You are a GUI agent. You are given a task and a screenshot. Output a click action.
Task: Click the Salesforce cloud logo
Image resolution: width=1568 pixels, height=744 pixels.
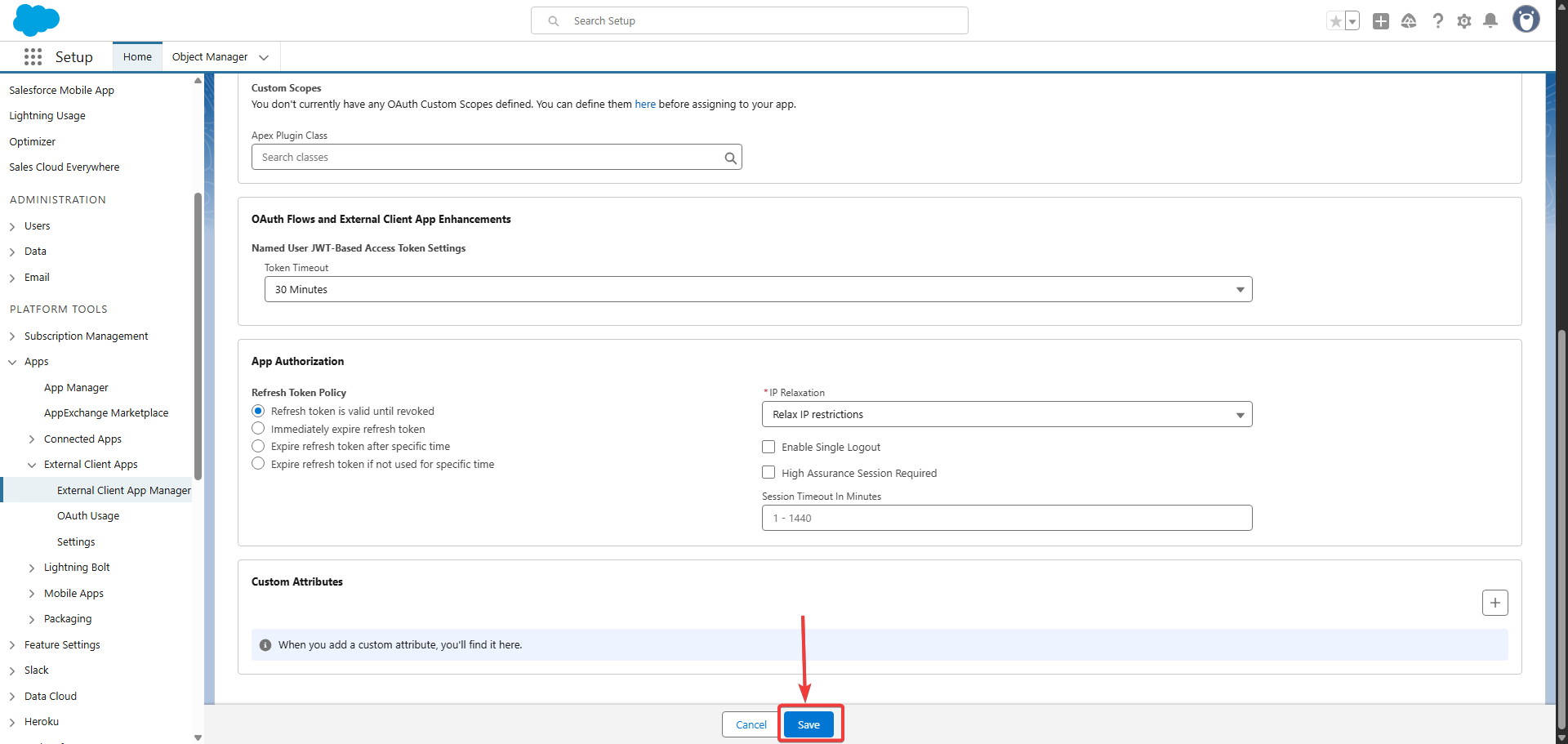pyautogui.click(x=37, y=20)
